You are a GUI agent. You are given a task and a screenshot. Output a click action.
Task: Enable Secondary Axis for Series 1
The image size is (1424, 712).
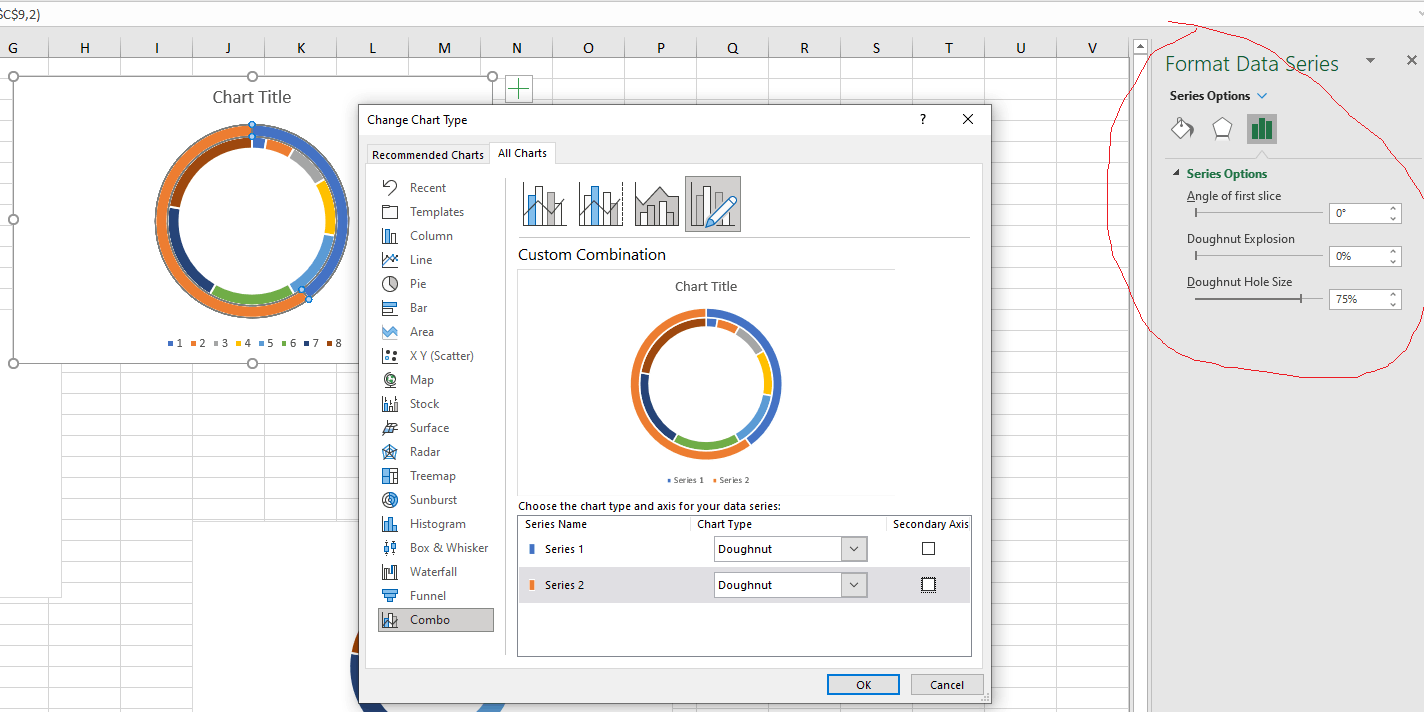pyautogui.click(x=928, y=549)
